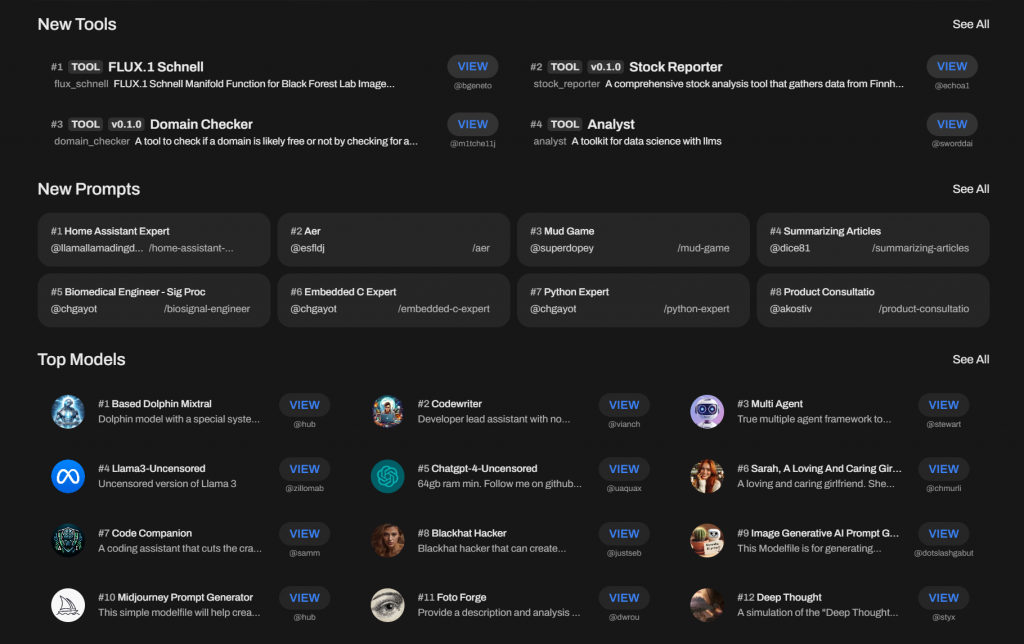This screenshot has height=644, width=1024.
Task: Click the /mud-game prompt path
Action: click(703, 248)
